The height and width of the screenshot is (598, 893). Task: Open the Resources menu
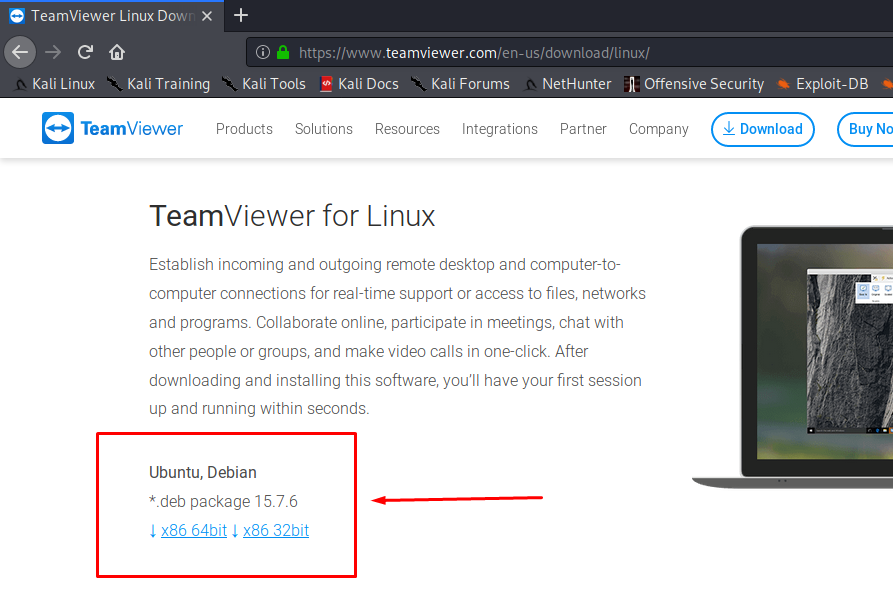(407, 129)
